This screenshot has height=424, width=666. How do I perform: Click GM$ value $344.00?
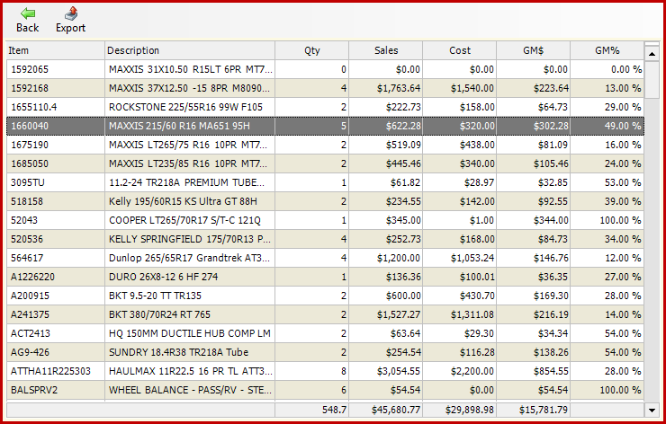coord(551,220)
